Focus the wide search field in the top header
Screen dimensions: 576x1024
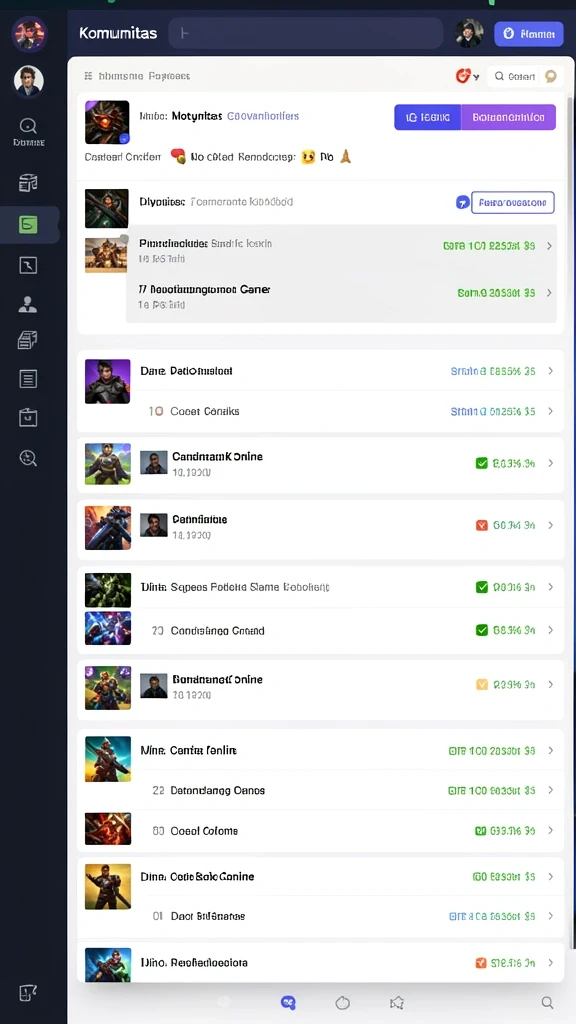pyautogui.click(x=306, y=33)
